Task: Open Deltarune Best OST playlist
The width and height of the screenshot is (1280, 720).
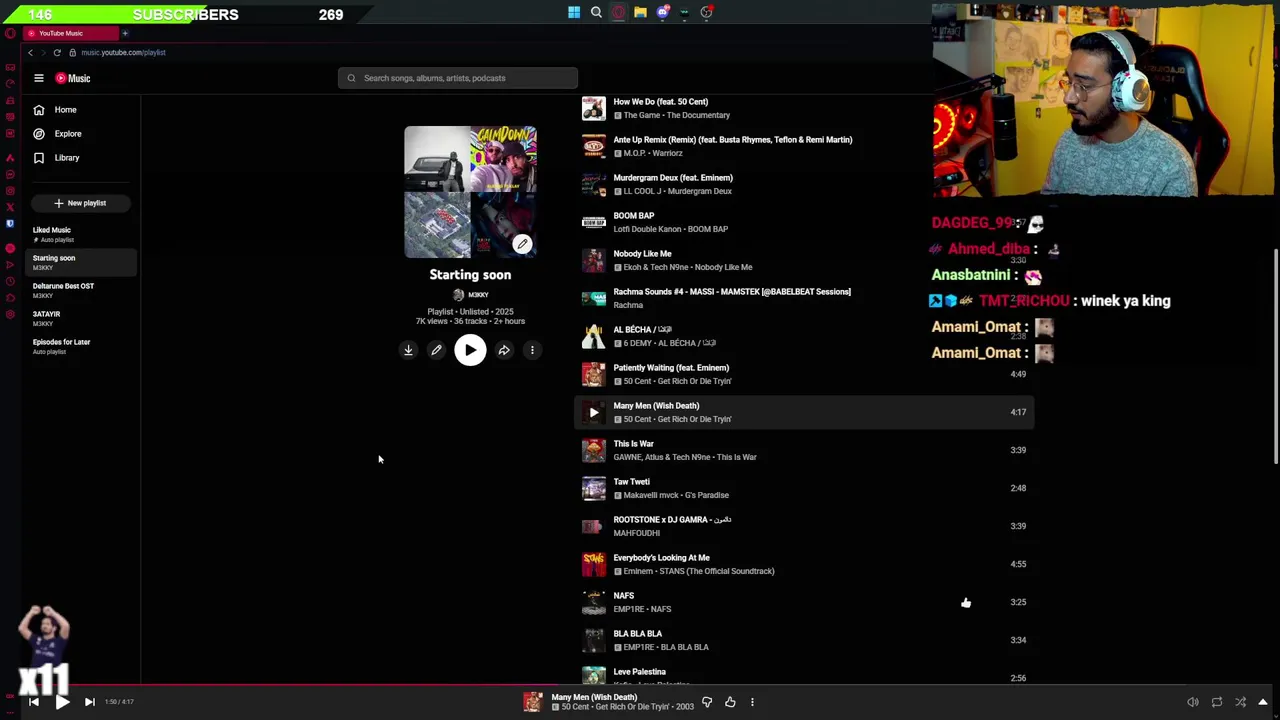Action: point(83,290)
